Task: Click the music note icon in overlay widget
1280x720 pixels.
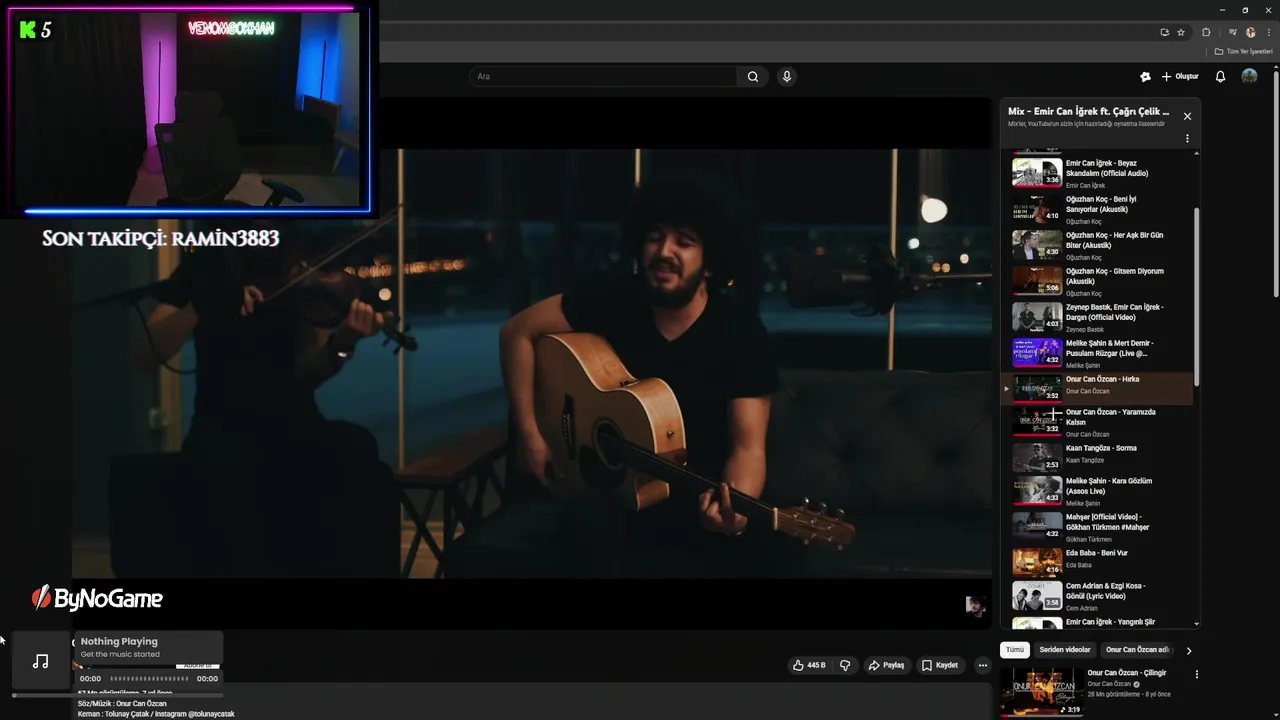Action: tap(40, 661)
